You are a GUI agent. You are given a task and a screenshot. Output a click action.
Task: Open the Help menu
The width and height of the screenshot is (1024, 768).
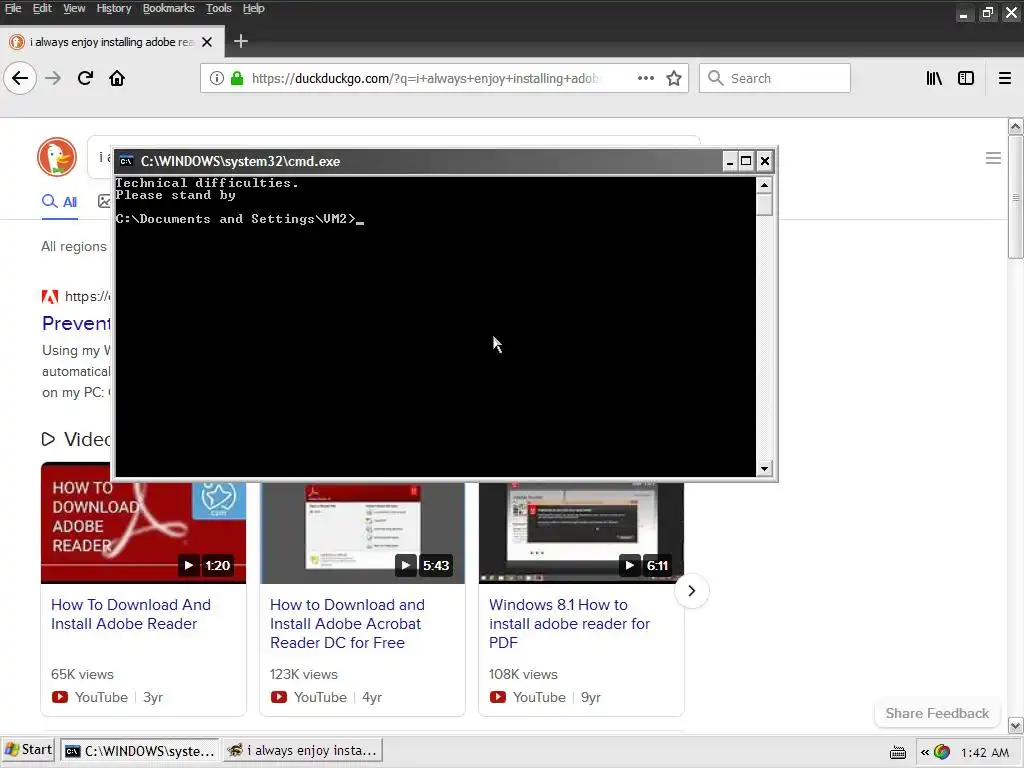[x=253, y=8]
